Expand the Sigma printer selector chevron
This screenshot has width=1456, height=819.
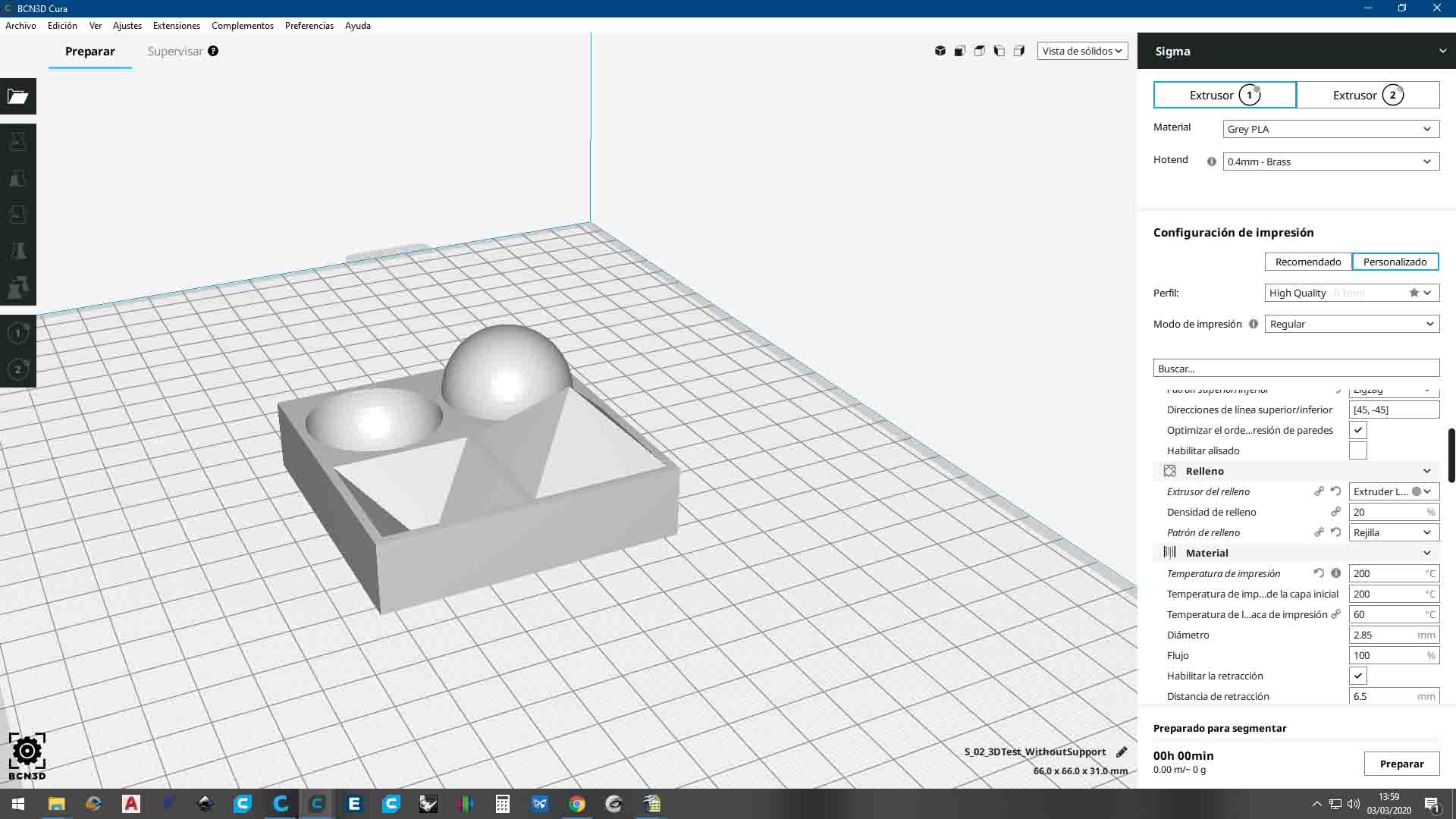click(1442, 51)
